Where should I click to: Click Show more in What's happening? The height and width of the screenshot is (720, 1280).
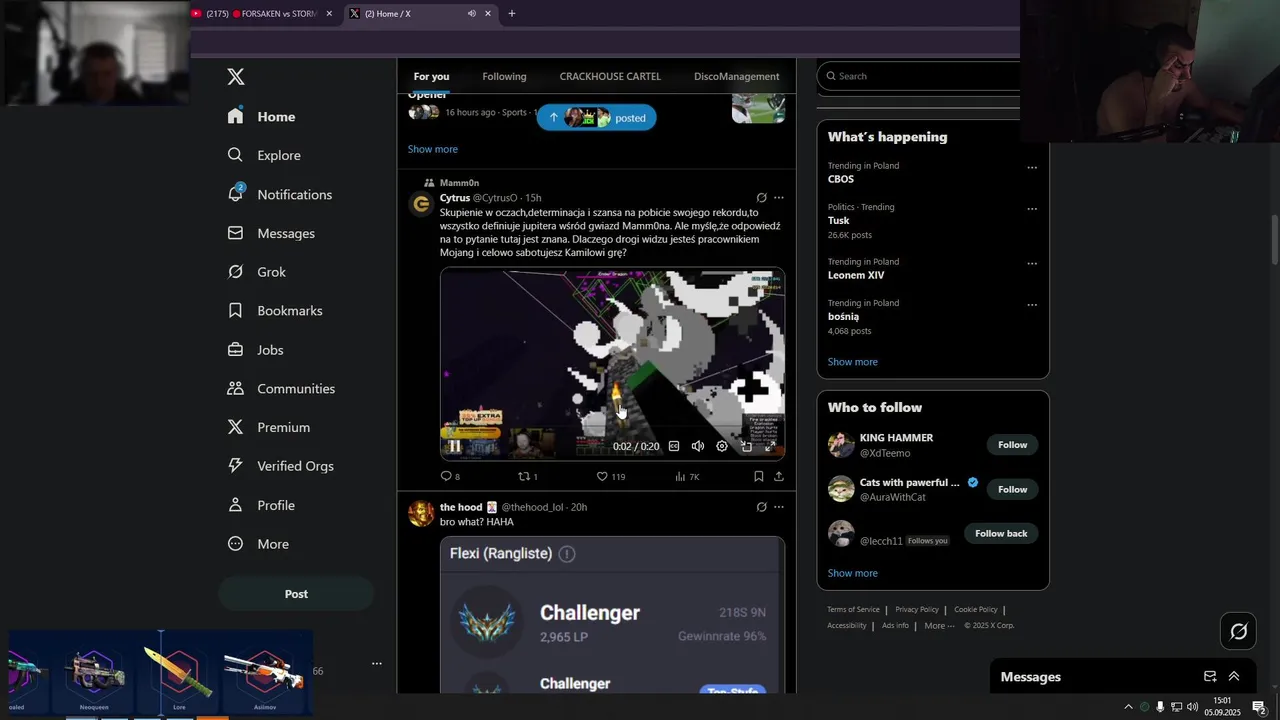click(853, 362)
